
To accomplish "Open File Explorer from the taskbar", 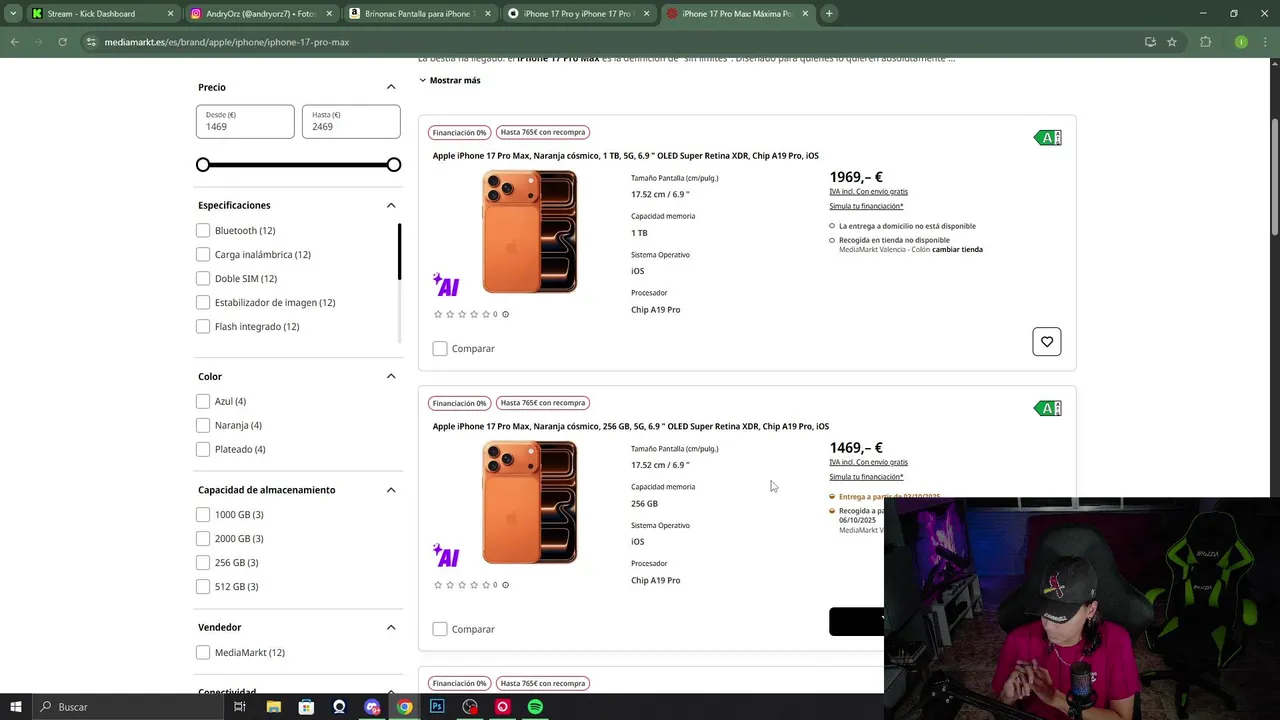I will [274, 707].
